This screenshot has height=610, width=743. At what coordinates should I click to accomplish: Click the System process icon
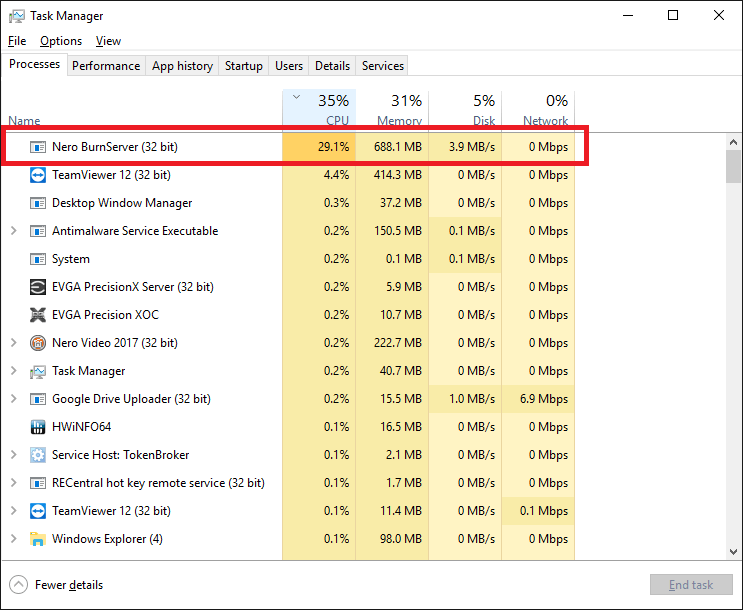38,259
